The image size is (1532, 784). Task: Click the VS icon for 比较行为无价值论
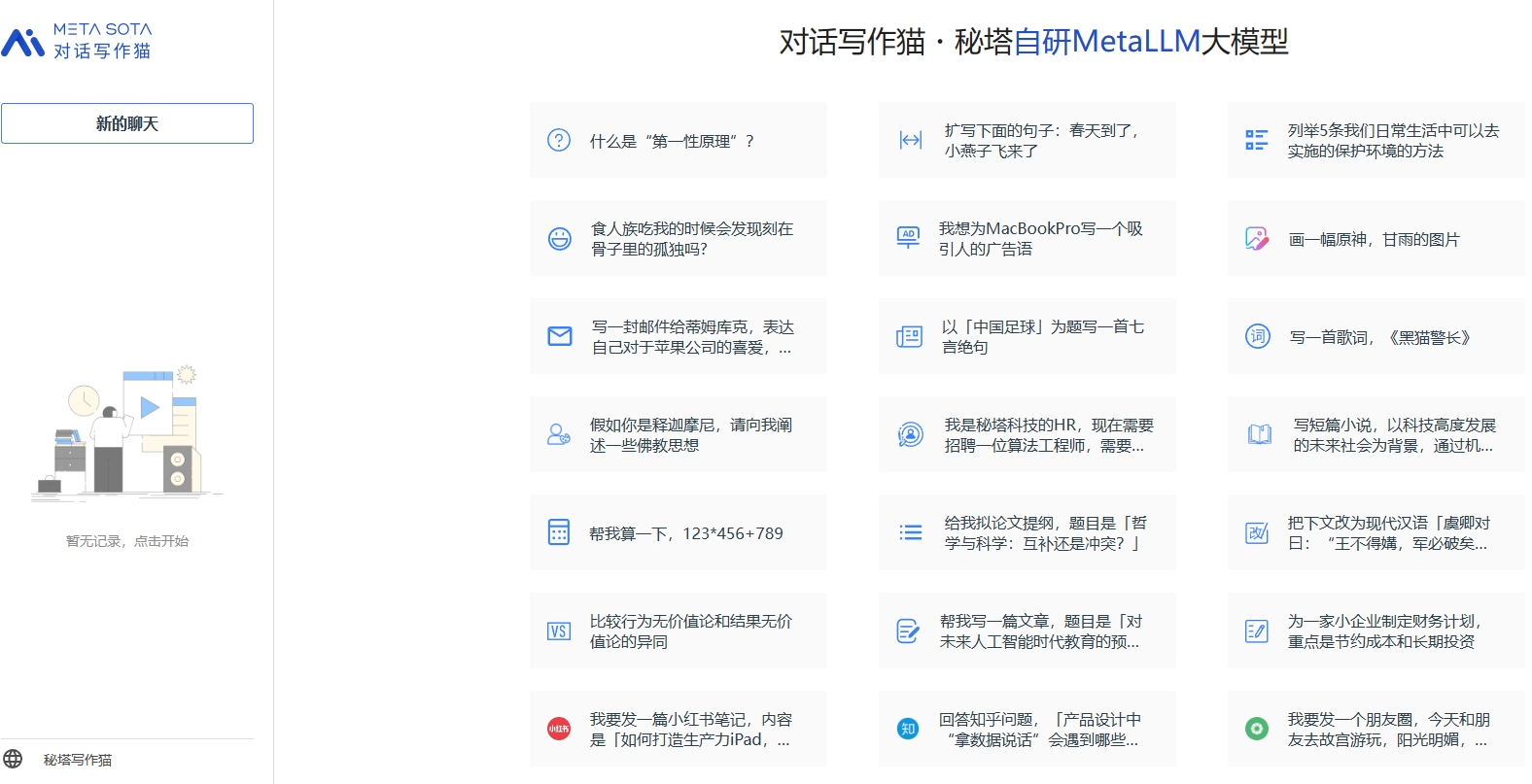pyautogui.click(x=559, y=631)
